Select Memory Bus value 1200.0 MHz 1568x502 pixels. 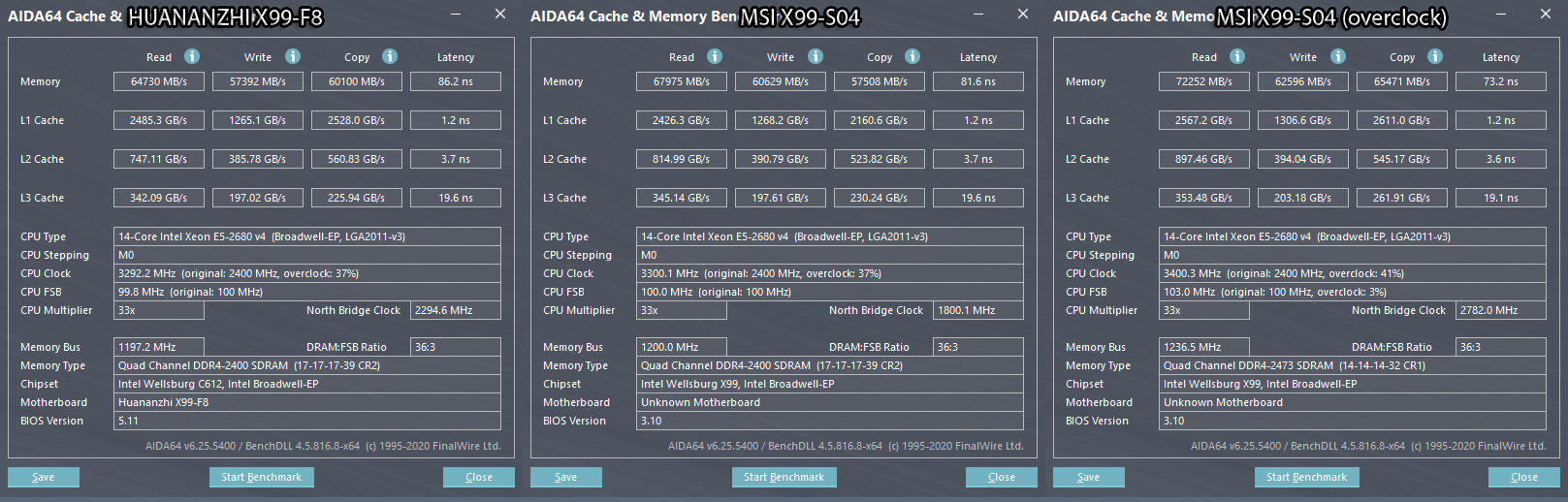(x=682, y=347)
